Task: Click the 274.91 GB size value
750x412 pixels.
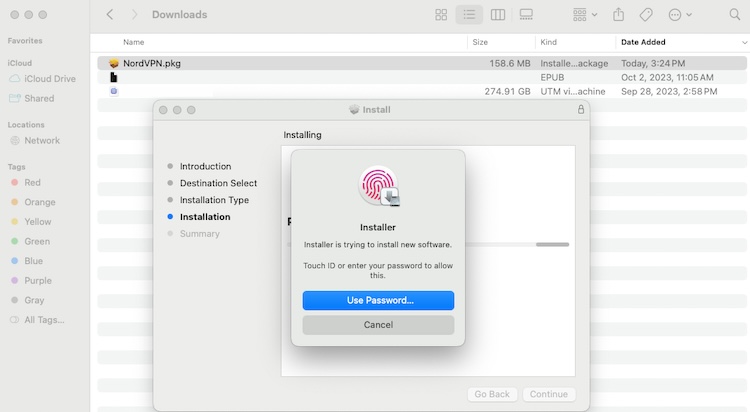Action: point(507,91)
